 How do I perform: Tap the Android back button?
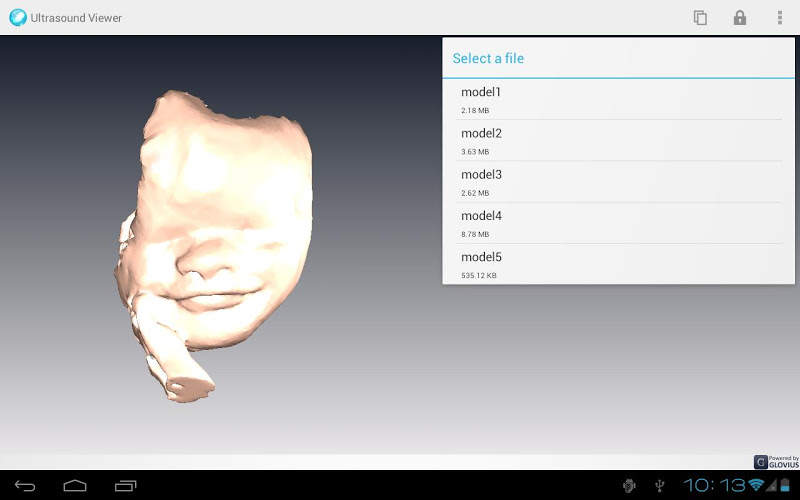click(x=24, y=486)
